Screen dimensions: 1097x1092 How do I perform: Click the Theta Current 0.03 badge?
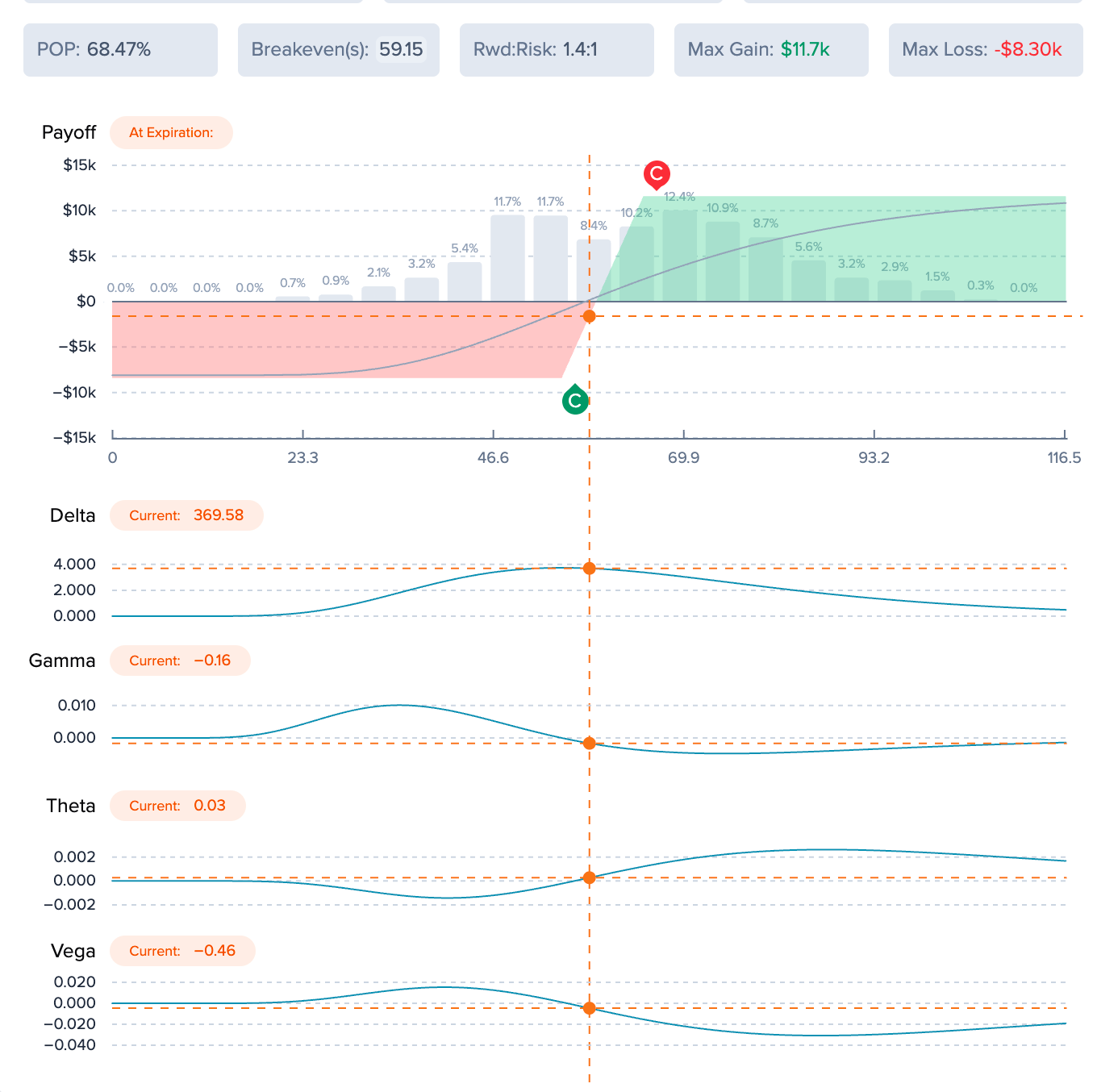coord(177,806)
